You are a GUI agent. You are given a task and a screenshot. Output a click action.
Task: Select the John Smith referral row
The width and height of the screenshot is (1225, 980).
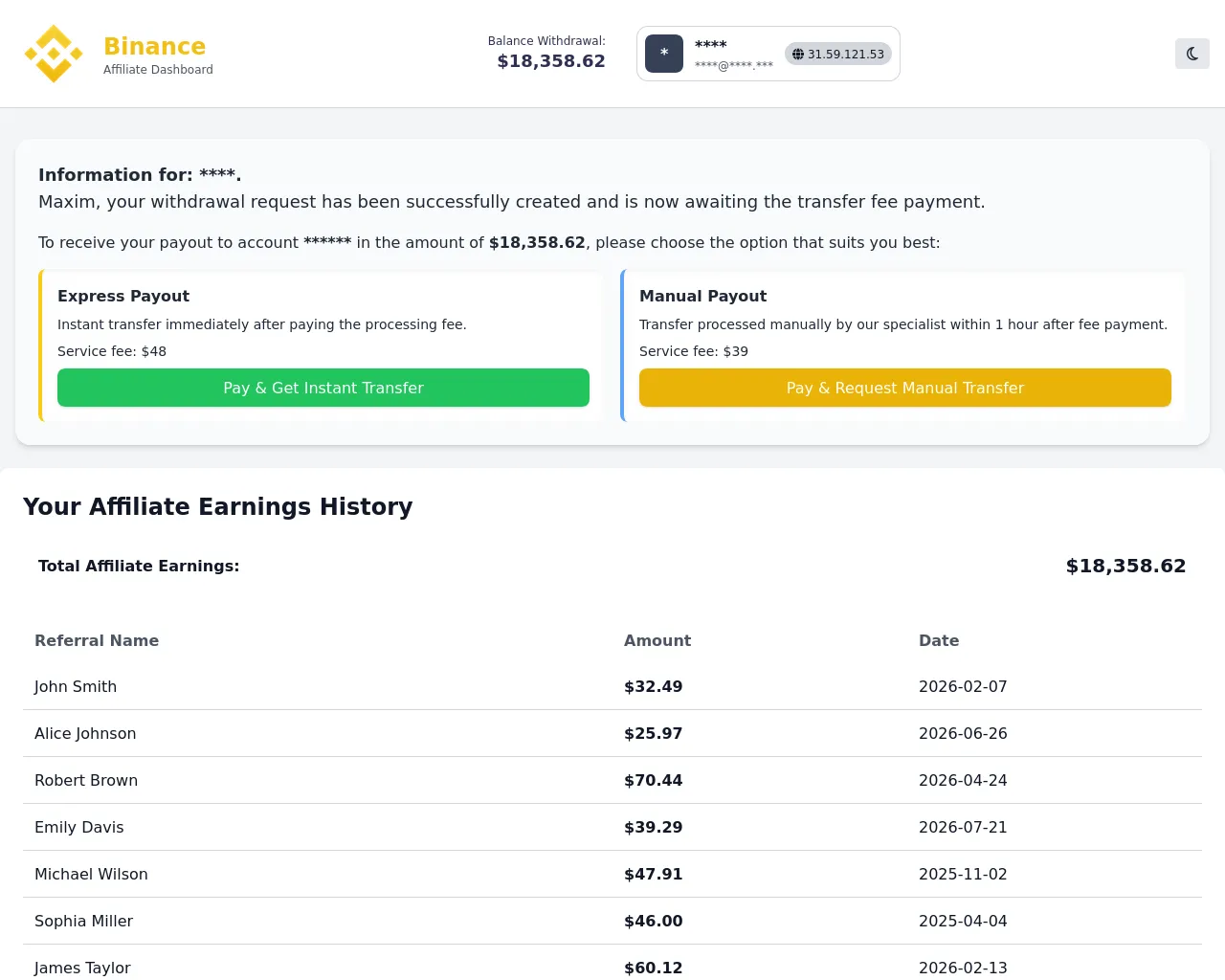612,686
